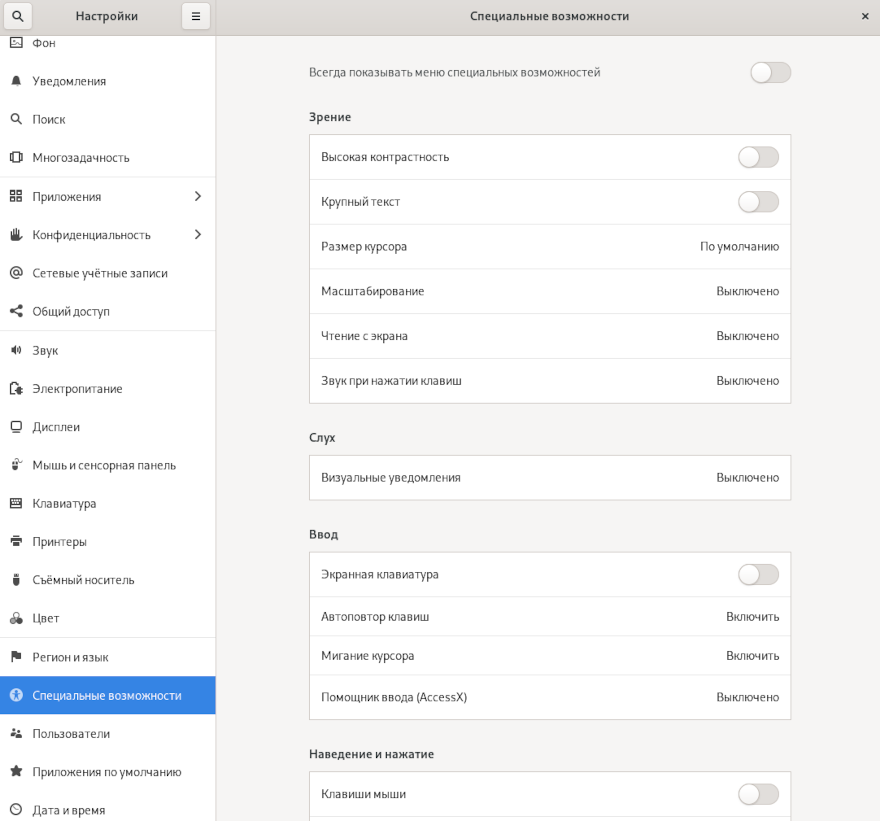The image size is (880, 821).
Task: Open the hamburger menu in Settings header
Action: tap(196, 16)
